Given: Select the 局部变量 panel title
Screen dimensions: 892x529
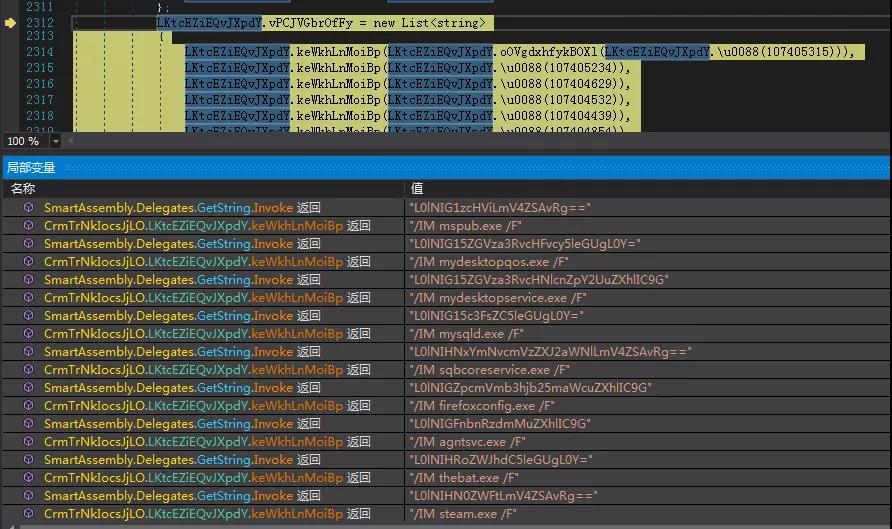Looking at the screenshot, I should click(32, 168).
